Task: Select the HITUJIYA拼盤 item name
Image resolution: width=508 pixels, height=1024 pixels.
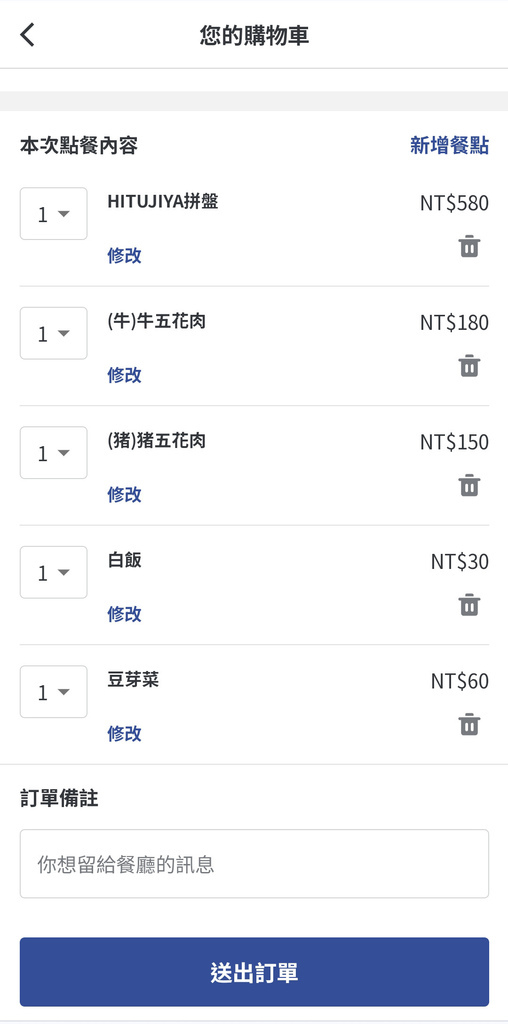Action: (163, 202)
